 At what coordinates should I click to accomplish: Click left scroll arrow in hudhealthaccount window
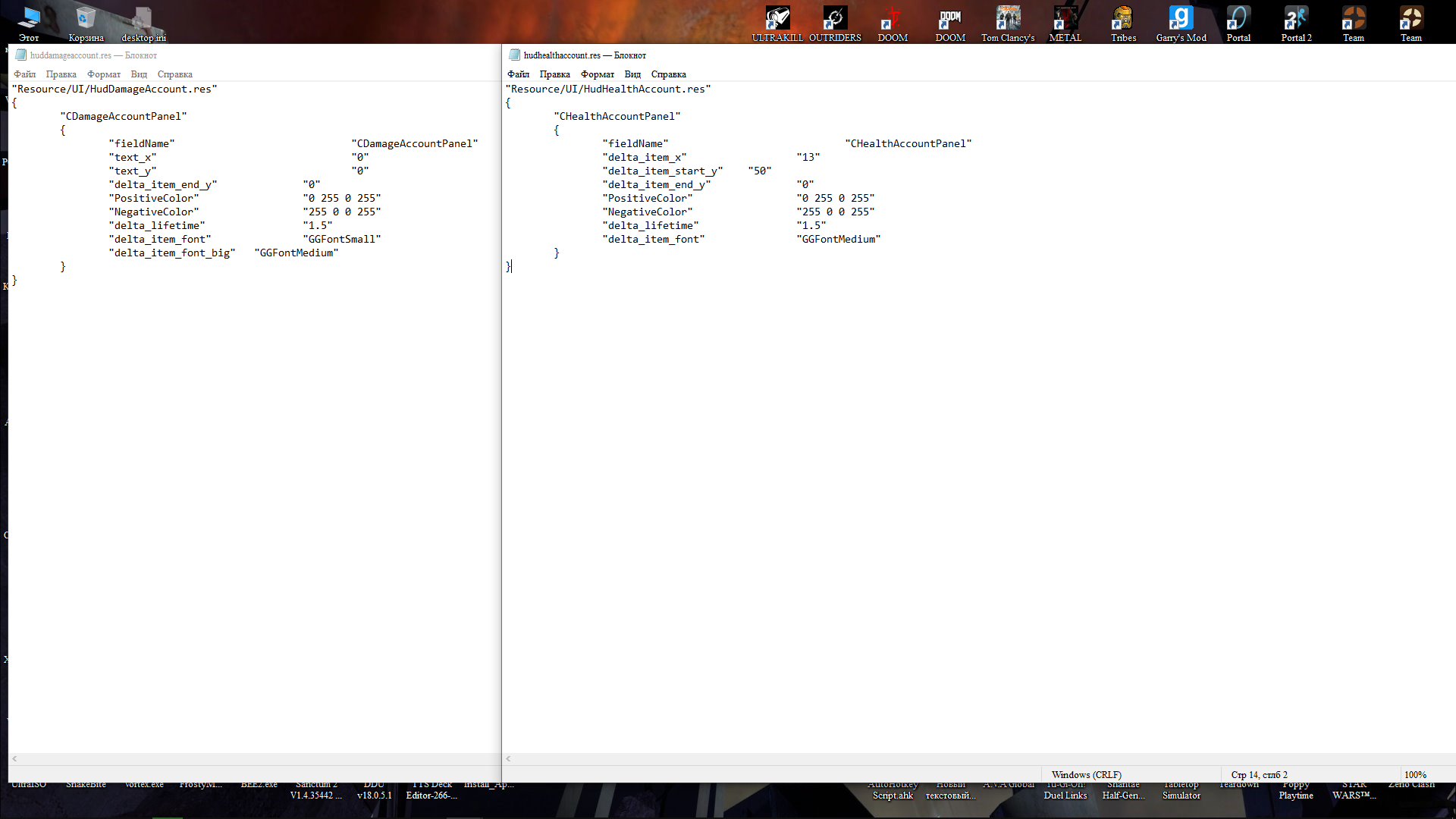509,758
